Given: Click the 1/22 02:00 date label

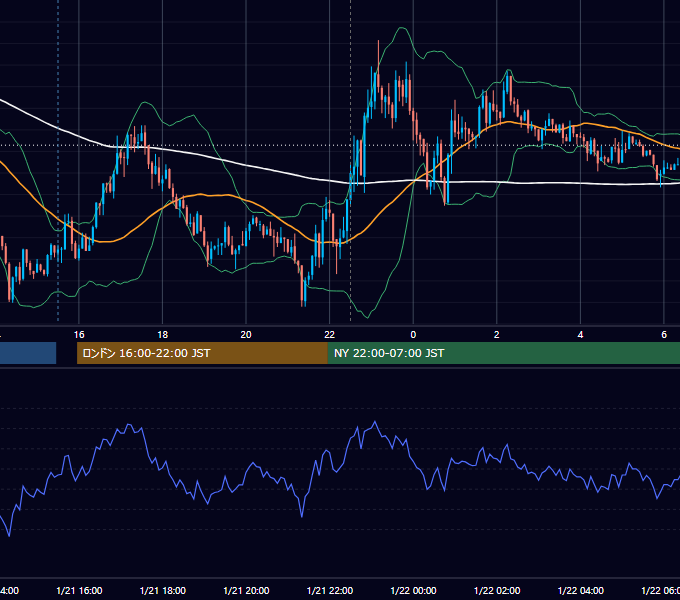Looking at the screenshot, I should coord(497,591).
